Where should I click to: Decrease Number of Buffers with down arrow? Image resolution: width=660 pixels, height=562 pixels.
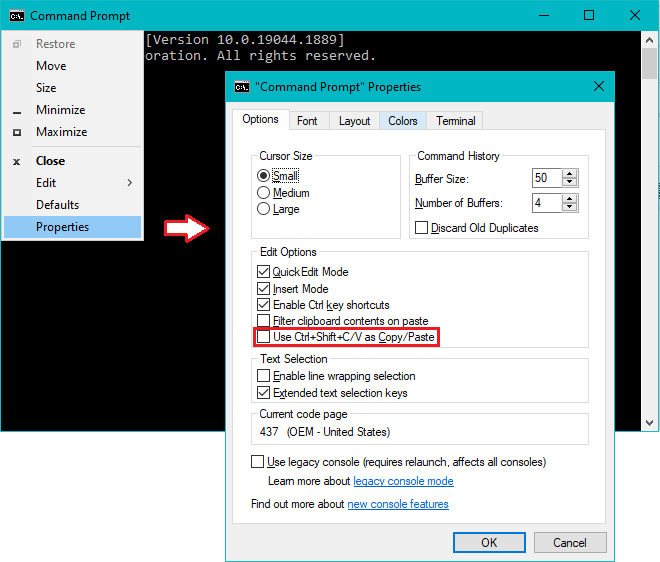click(x=570, y=207)
